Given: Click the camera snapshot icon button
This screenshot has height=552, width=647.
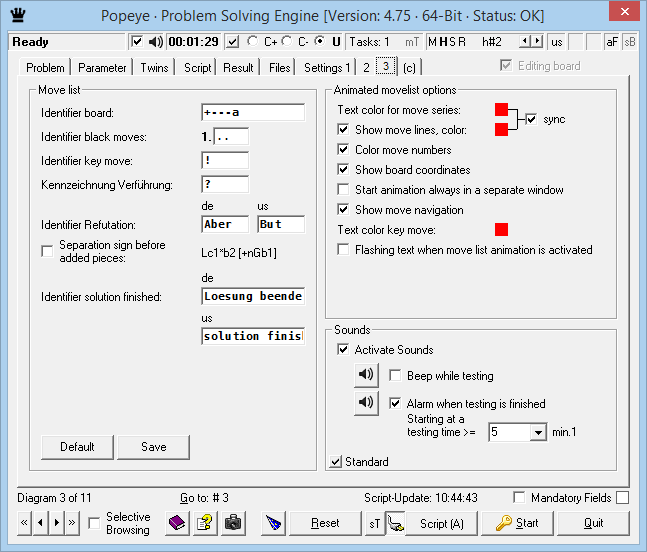Looking at the screenshot, I should (233, 523).
